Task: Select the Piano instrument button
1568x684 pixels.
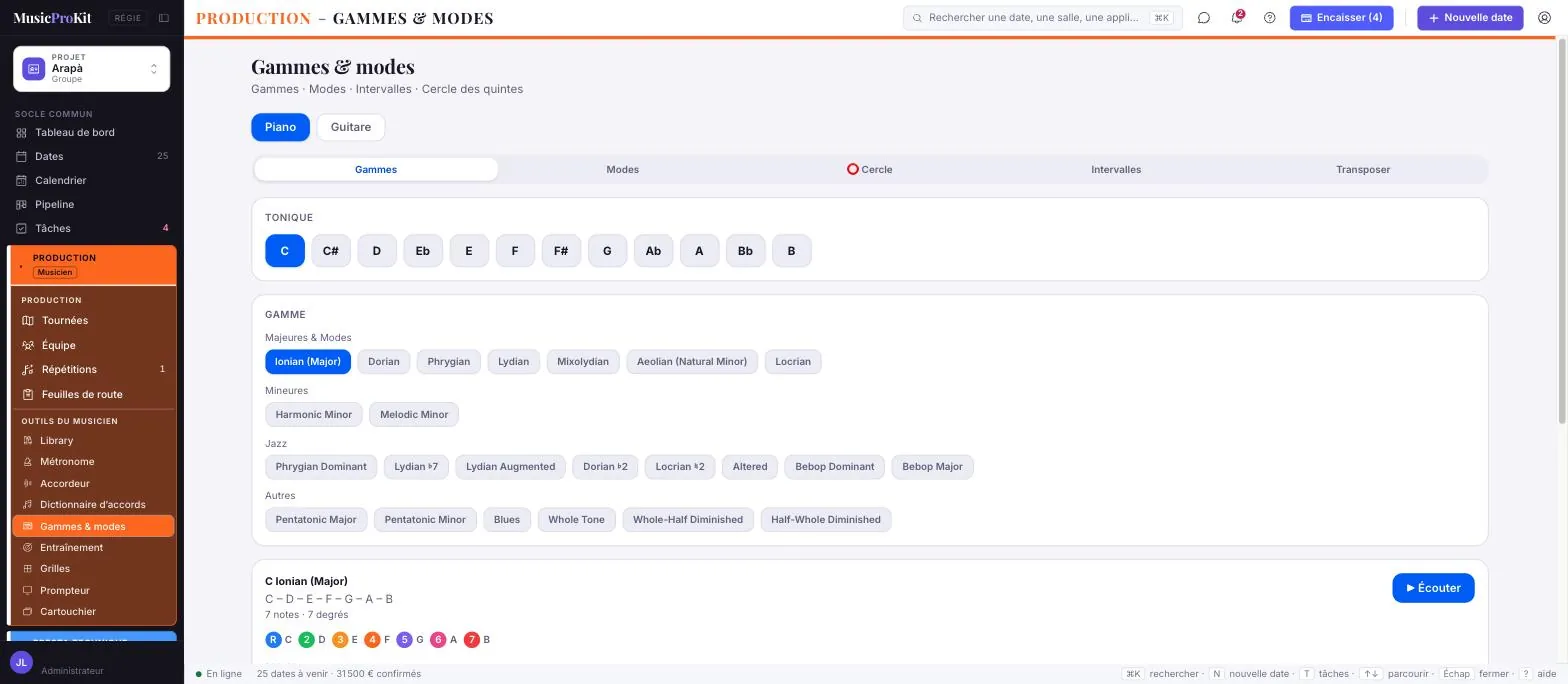Action: [x=280, y=127]
